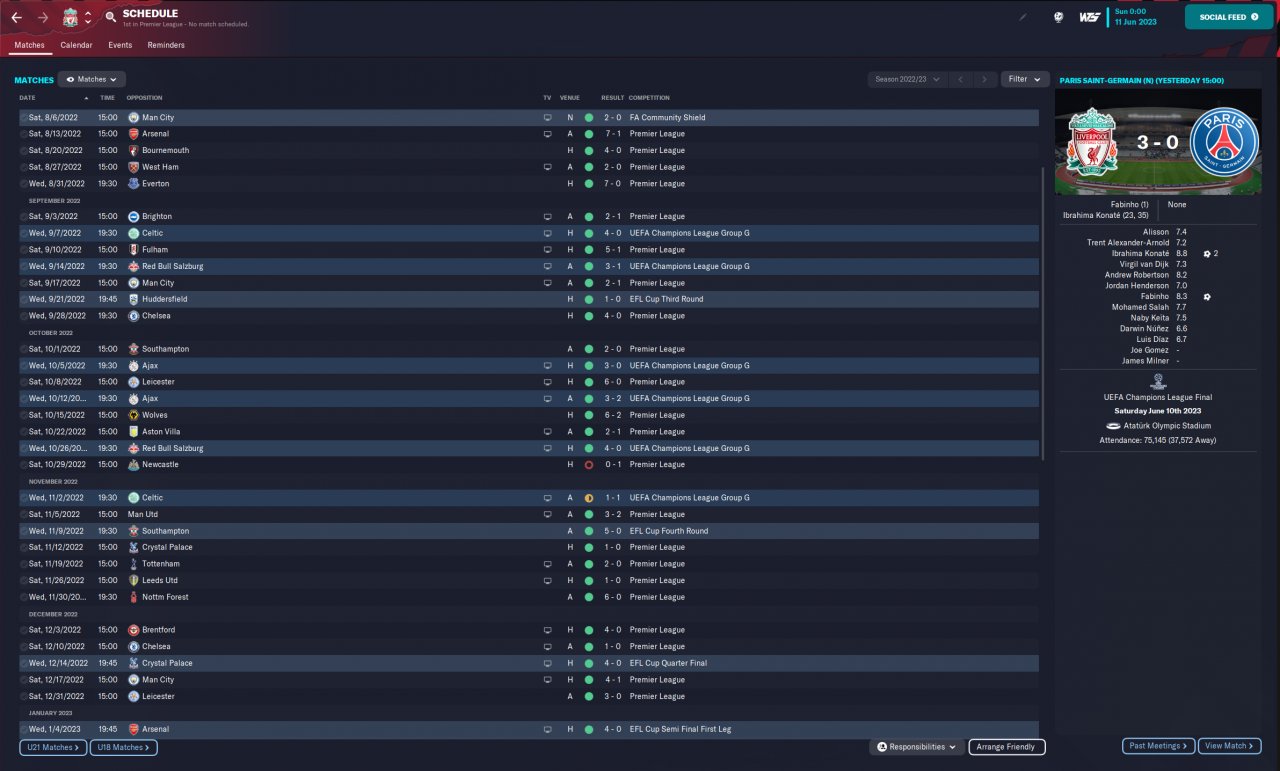The image size is (1280, 771).
Task: Go to the next season with right chevron
Action: pyautogui.click(x=985, y=79)
